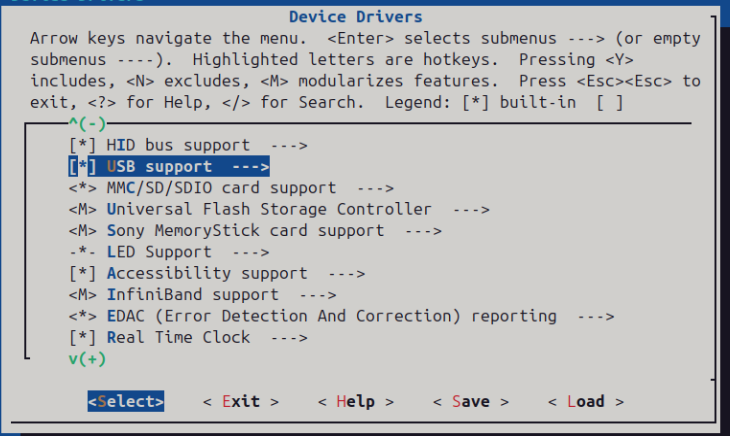Open the LED Support submenu arrow

point(250,252)
